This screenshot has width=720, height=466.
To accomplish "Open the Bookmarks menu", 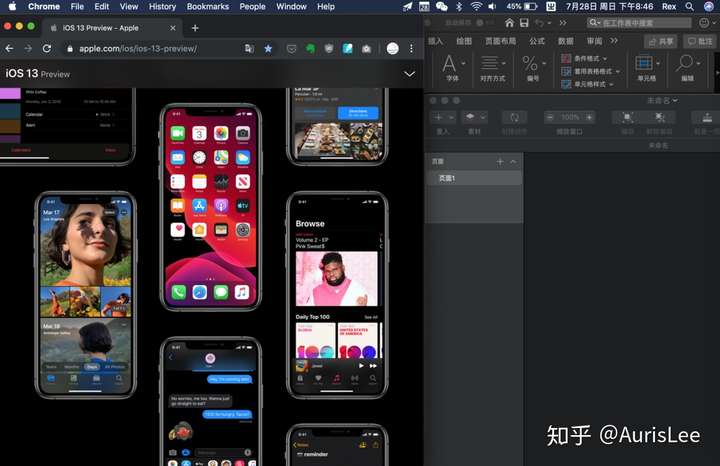I will [x=208, y=6].
